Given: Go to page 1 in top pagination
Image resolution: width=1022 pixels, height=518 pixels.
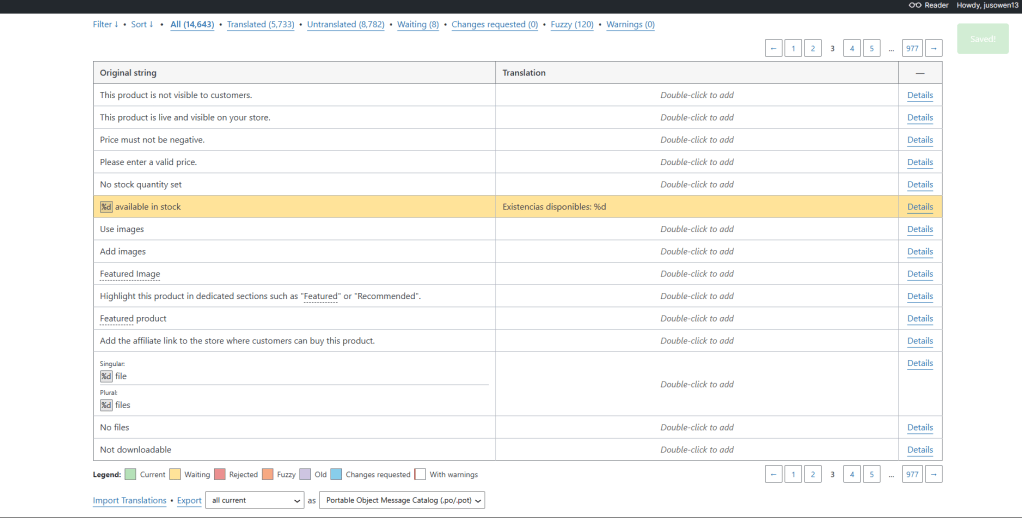Looking at the screenshot, I should pos(793,48).
